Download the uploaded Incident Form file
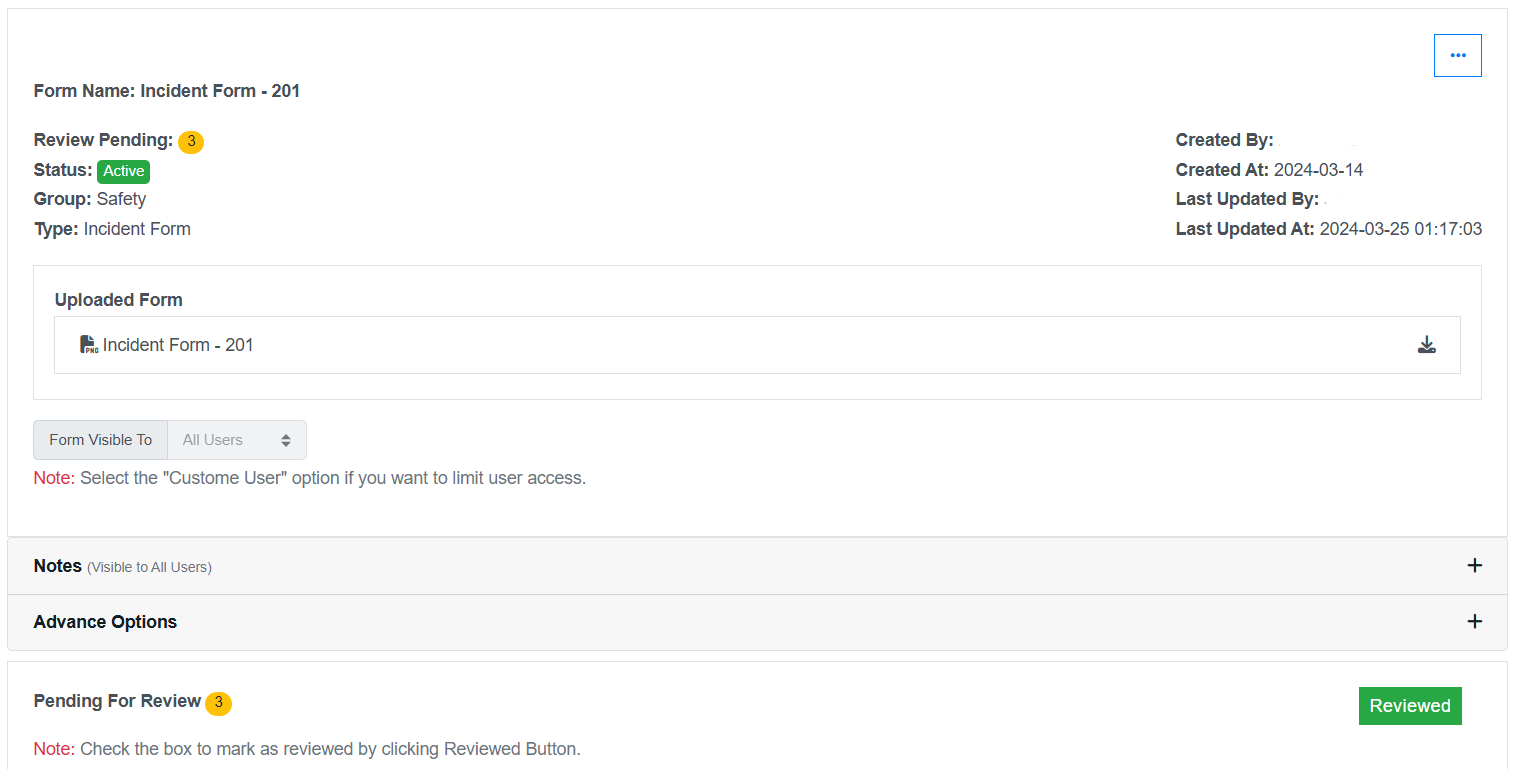The width and height of the screenshot is (1516, 769). click(1426, 345)
